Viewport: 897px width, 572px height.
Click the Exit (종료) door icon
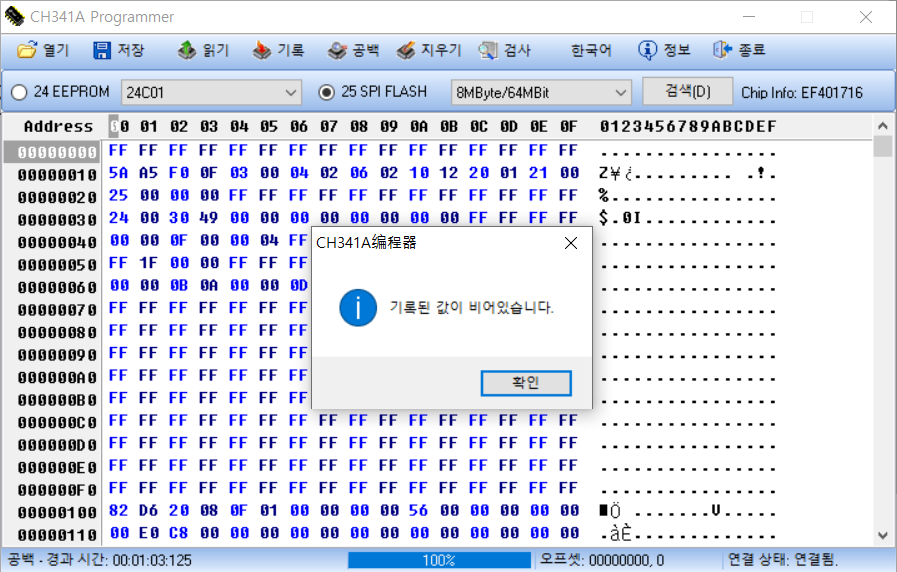point(722,50)
